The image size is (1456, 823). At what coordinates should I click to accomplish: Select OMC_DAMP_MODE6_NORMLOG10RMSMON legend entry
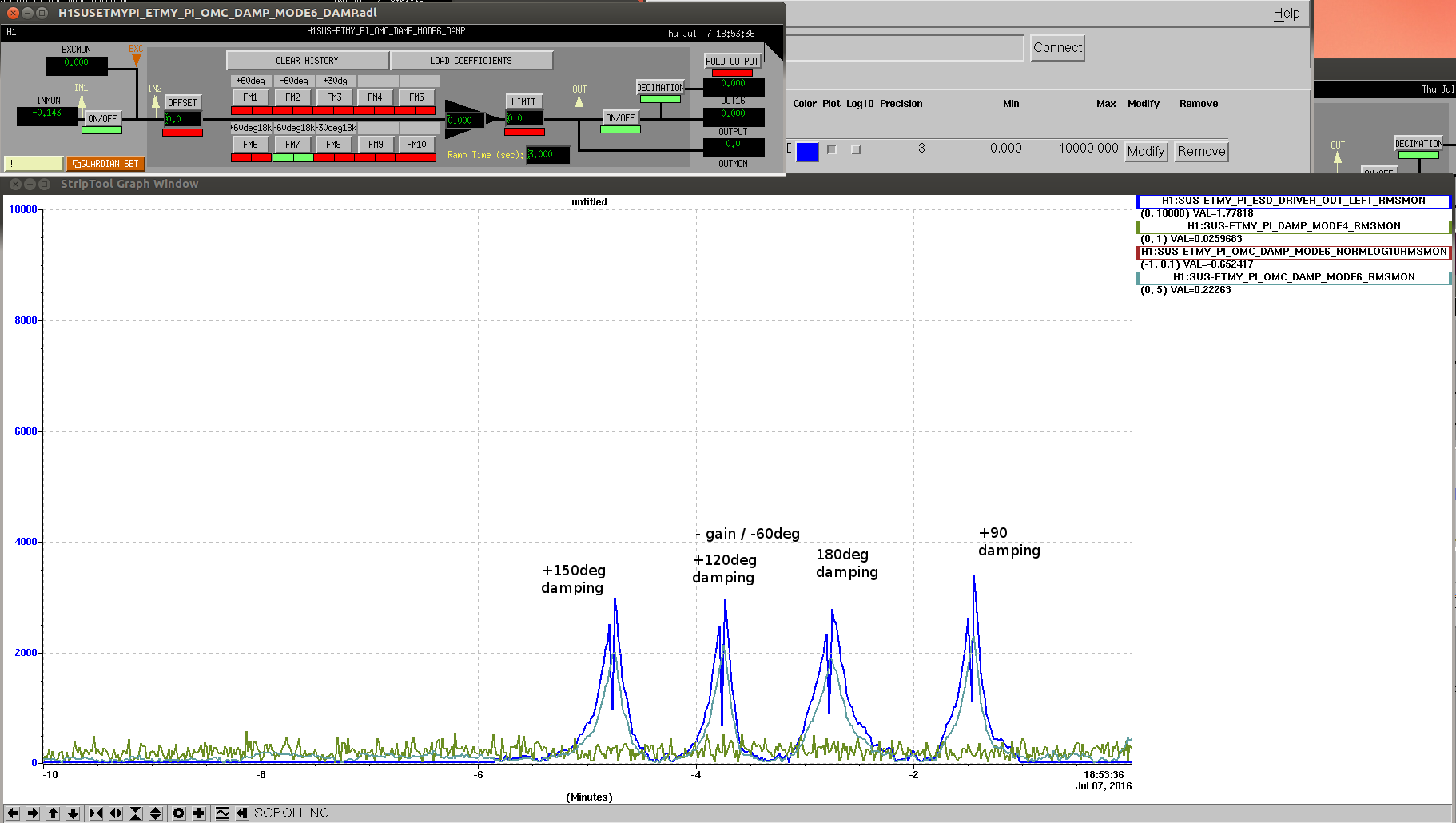click(1294, 252)
